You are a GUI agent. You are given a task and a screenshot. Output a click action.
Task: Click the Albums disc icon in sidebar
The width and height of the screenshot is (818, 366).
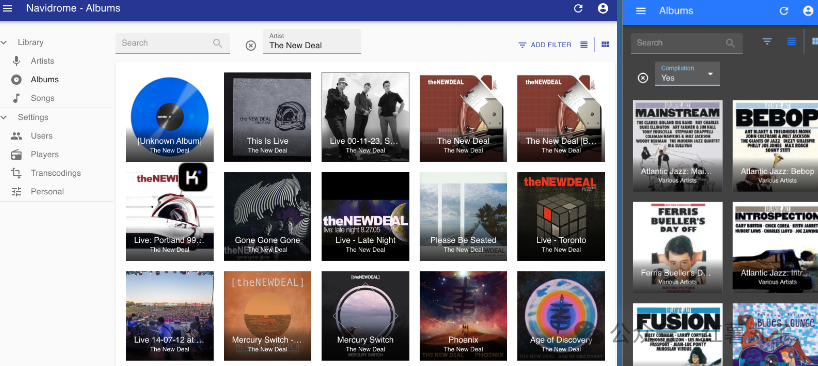17,80
